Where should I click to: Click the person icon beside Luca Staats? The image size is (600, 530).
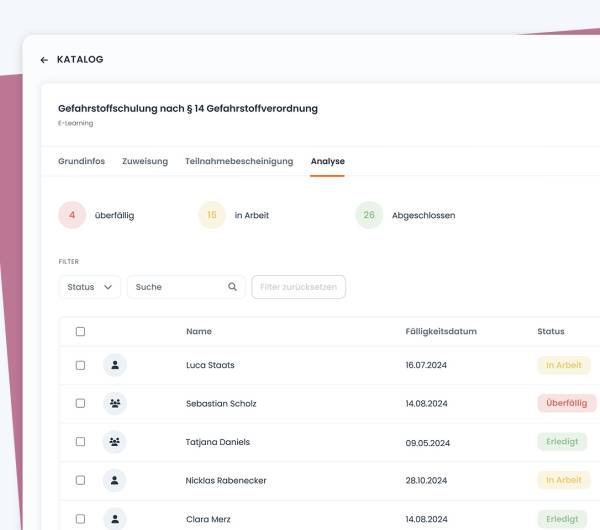115,365
